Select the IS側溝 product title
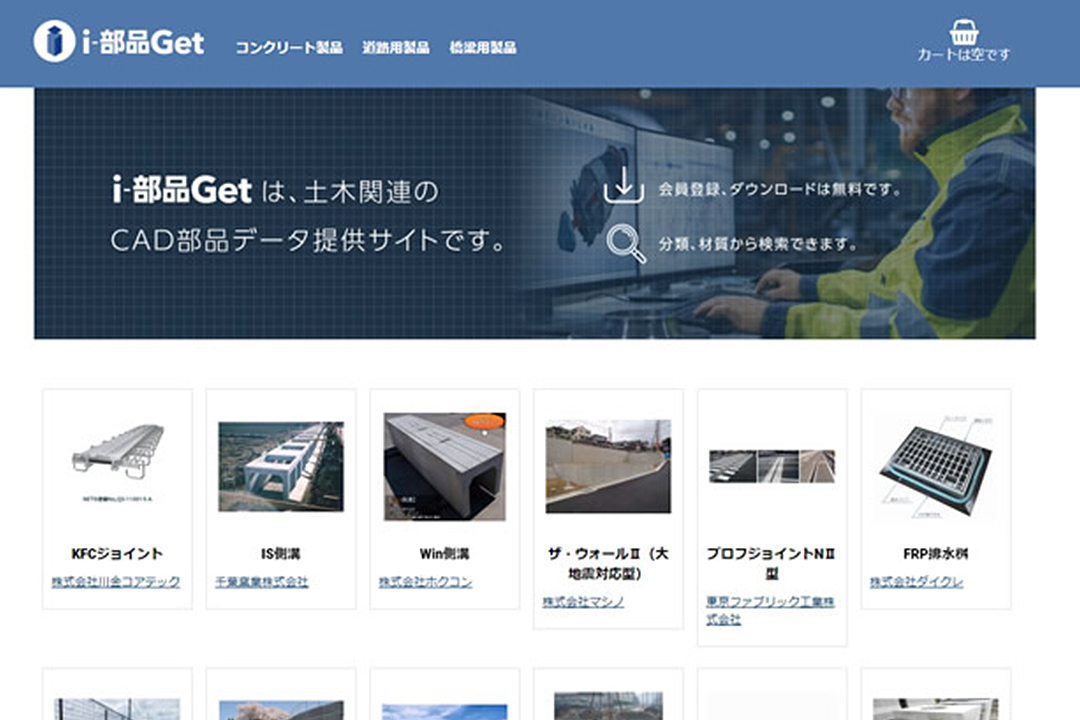Screen dimensions: 1080x720 pos(281,553)
